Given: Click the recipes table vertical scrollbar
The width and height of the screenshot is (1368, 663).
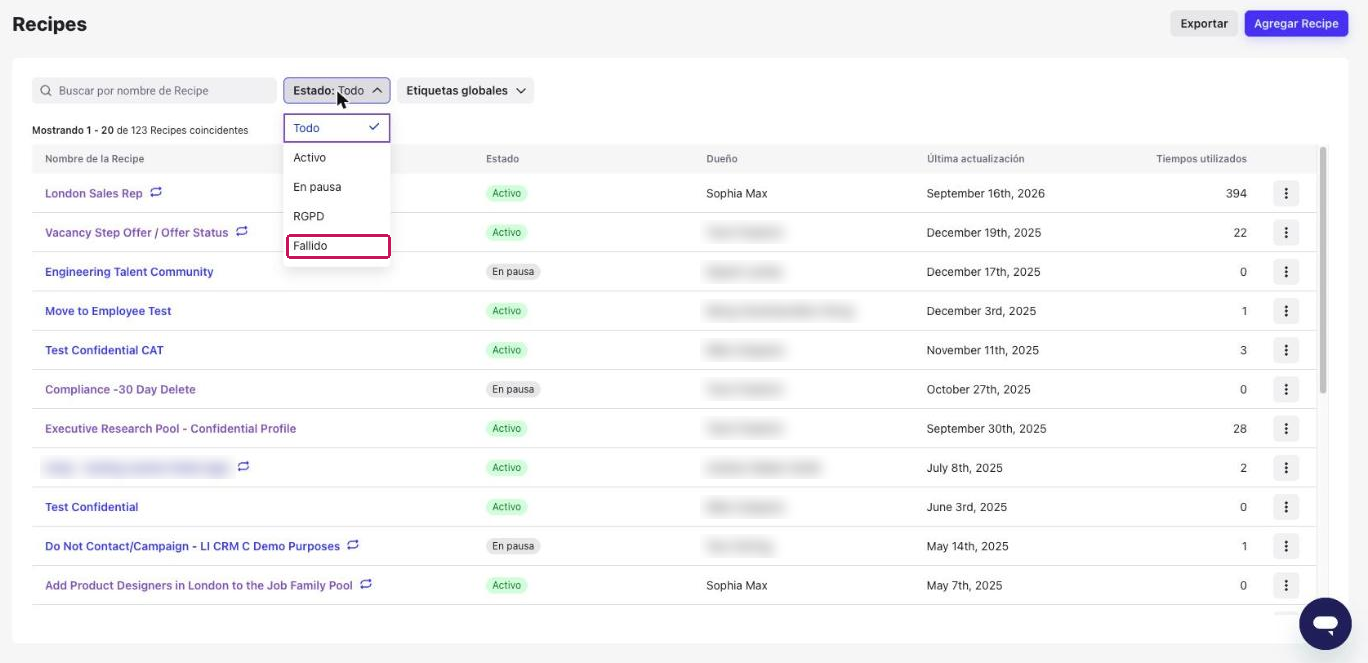Looking at the screenshot, I should (x=1324, y=270).
